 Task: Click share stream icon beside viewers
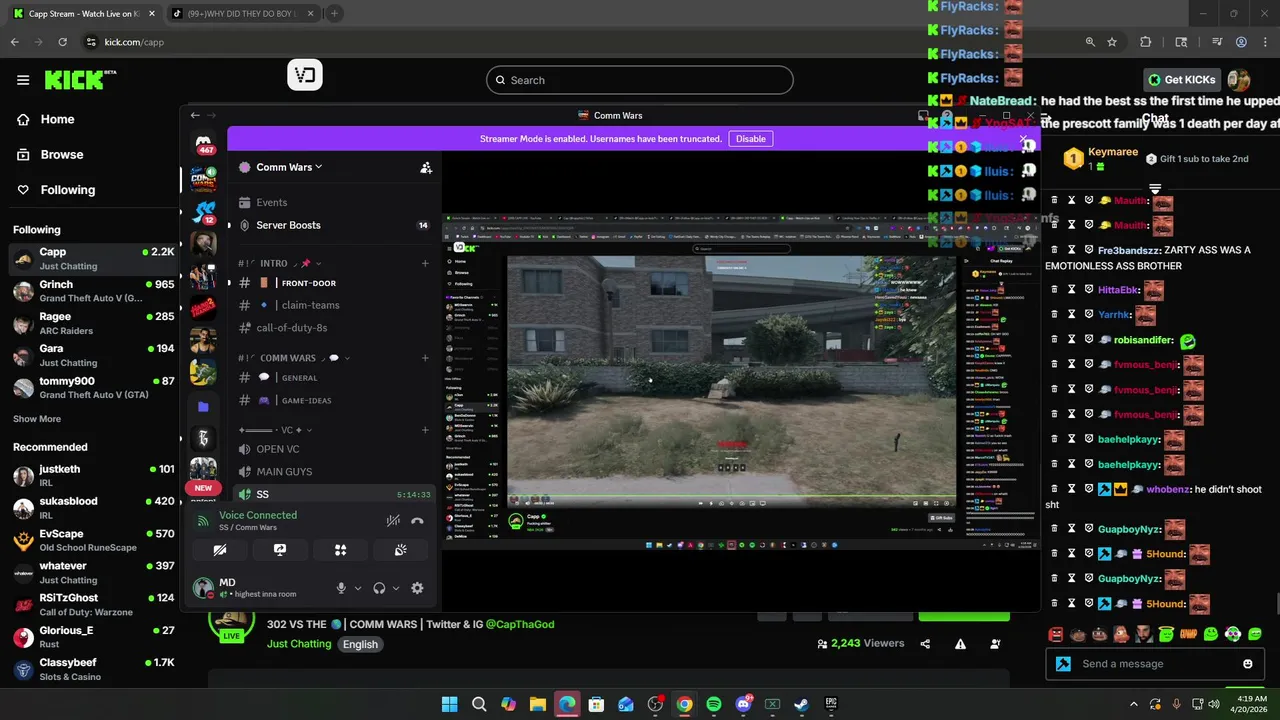pyautogui.click(x=925, y=644)
